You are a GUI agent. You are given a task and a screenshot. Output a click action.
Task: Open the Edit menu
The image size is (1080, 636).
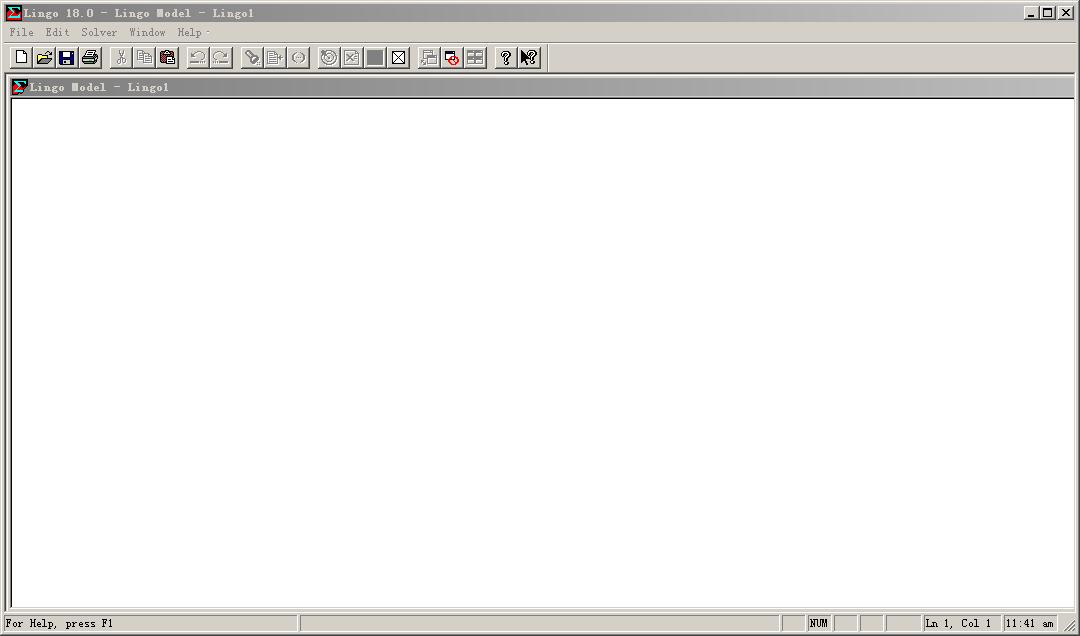click(x=57, y=32)
